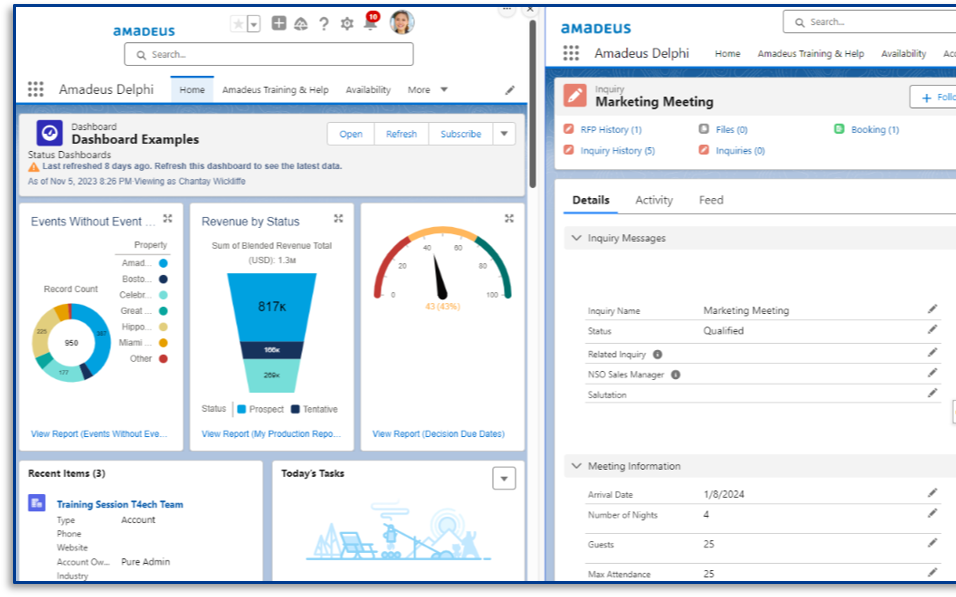Click the user profile avatar
This screenshot has height=597, width=956.
402,23
